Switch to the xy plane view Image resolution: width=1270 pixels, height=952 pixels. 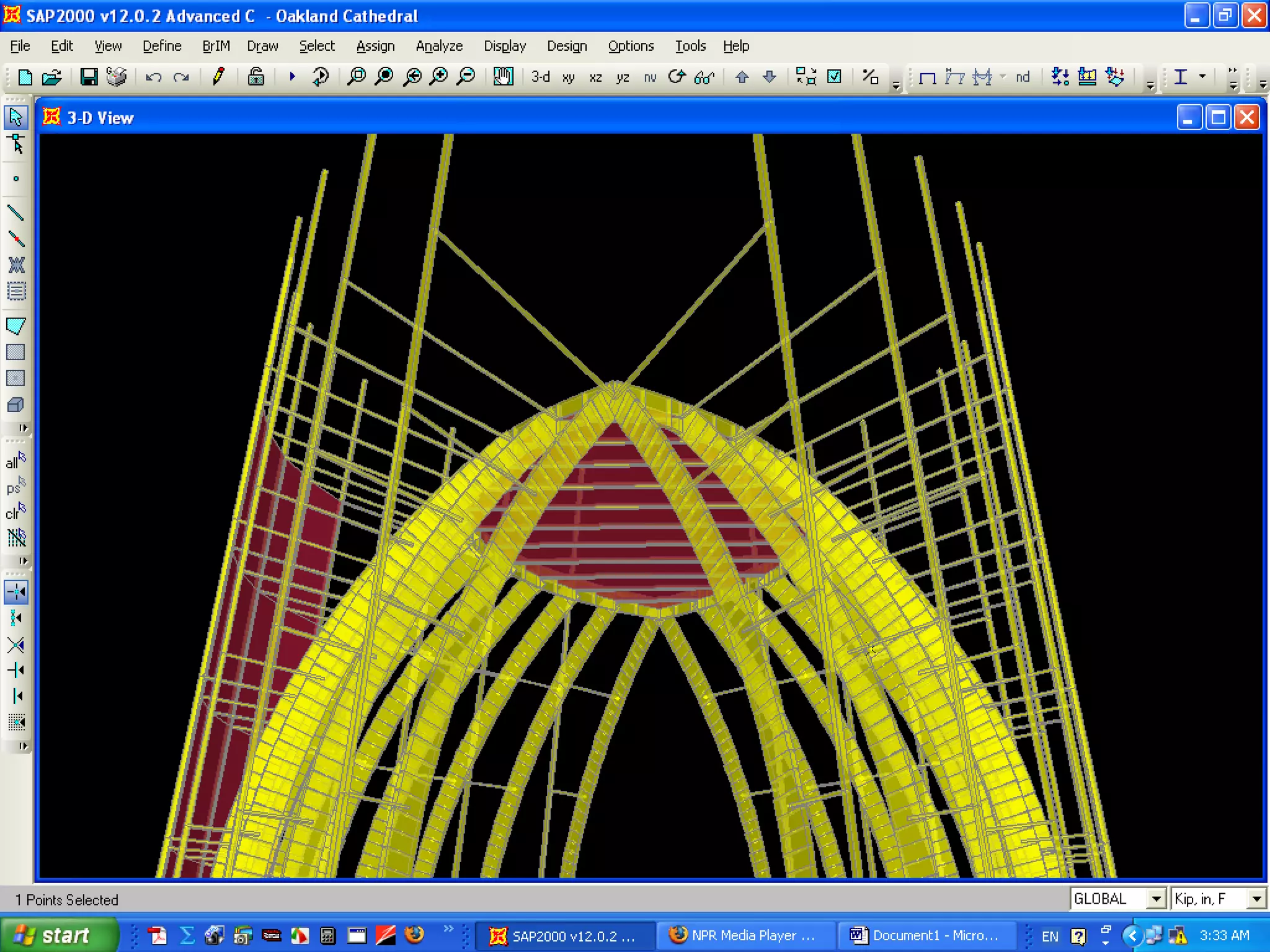568,77
